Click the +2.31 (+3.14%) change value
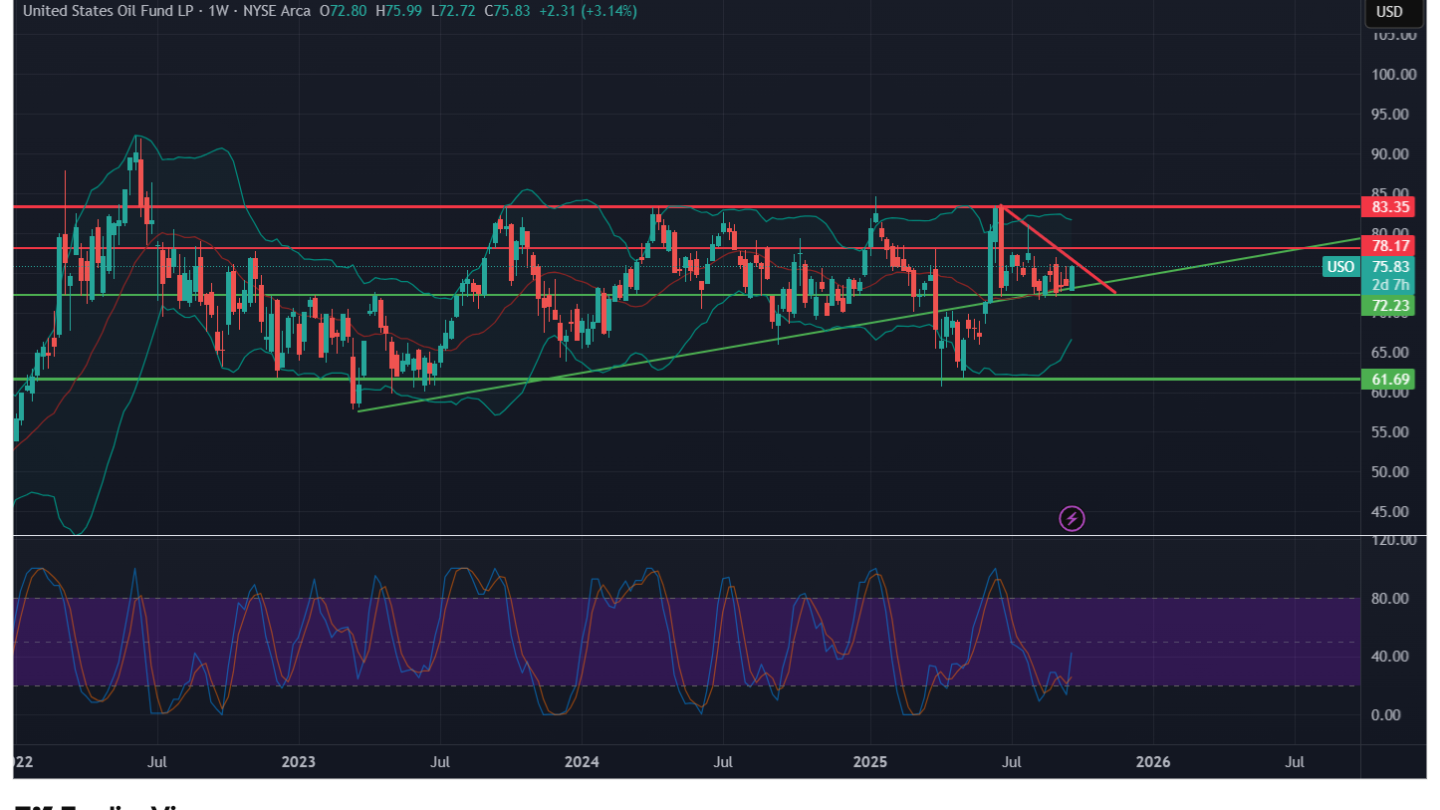The width and height of the screenshot is (1440, 810). [587, 11]
